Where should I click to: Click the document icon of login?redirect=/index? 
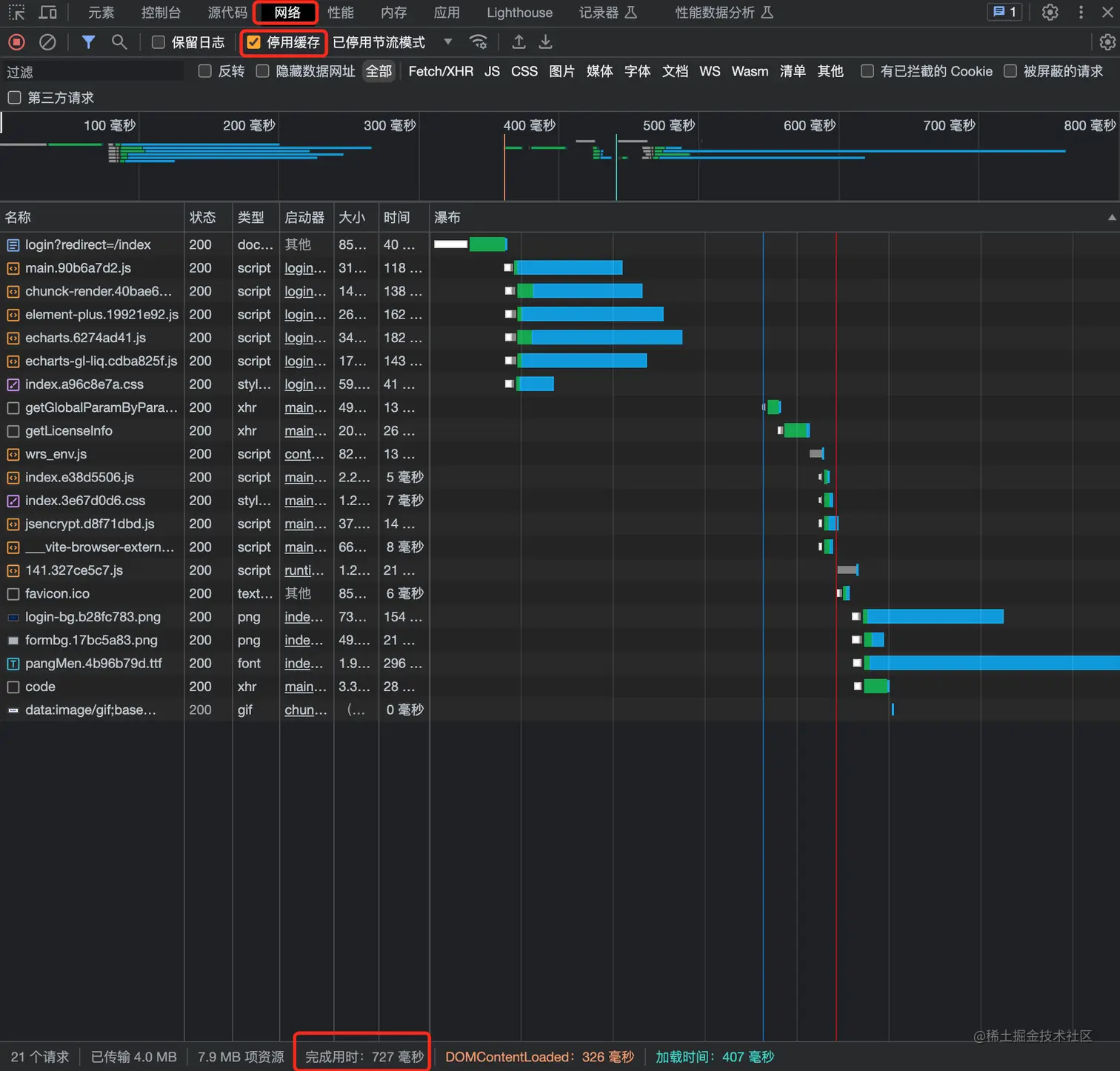13,244
